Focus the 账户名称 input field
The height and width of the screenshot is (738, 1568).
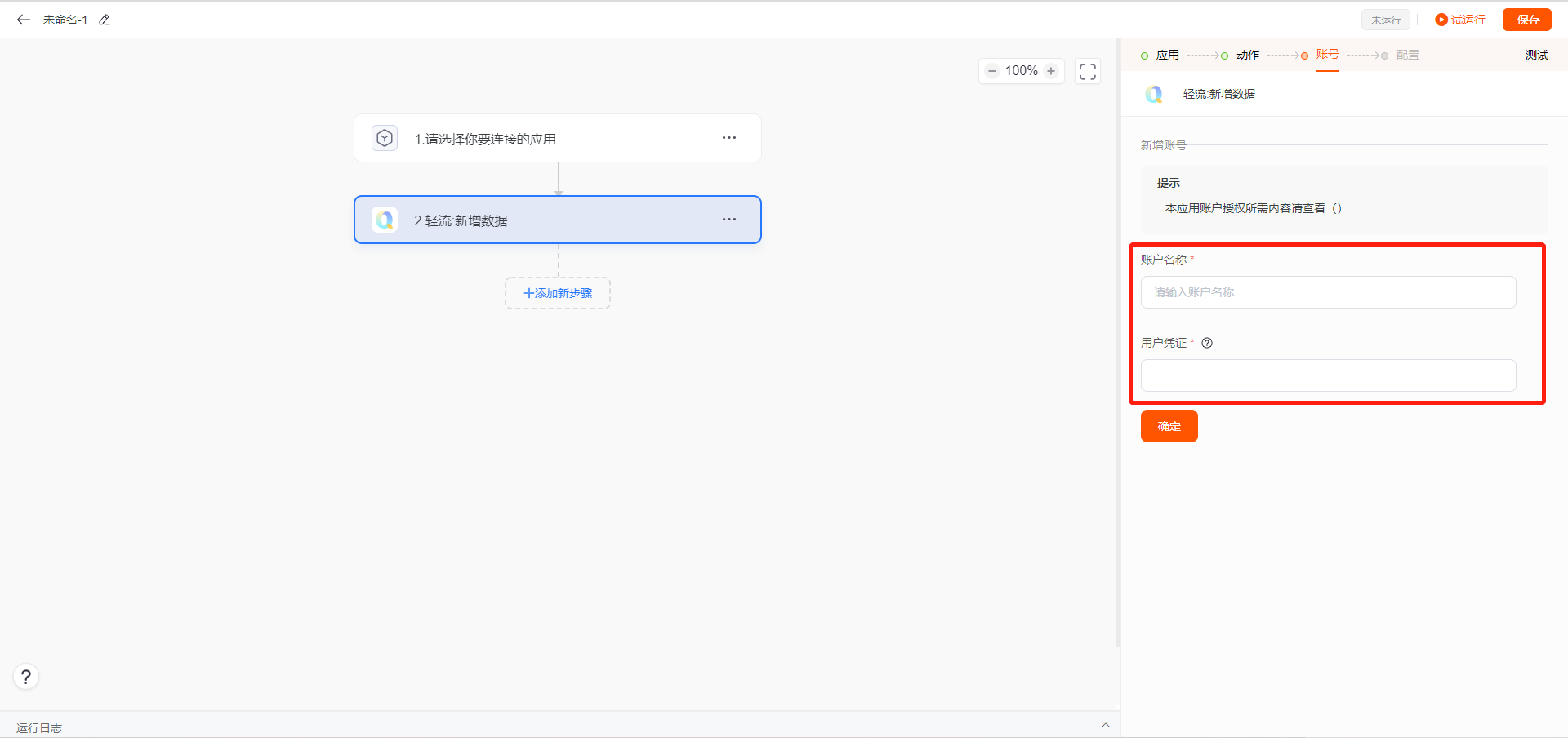pyautogui.click(x=1328, y=292)
